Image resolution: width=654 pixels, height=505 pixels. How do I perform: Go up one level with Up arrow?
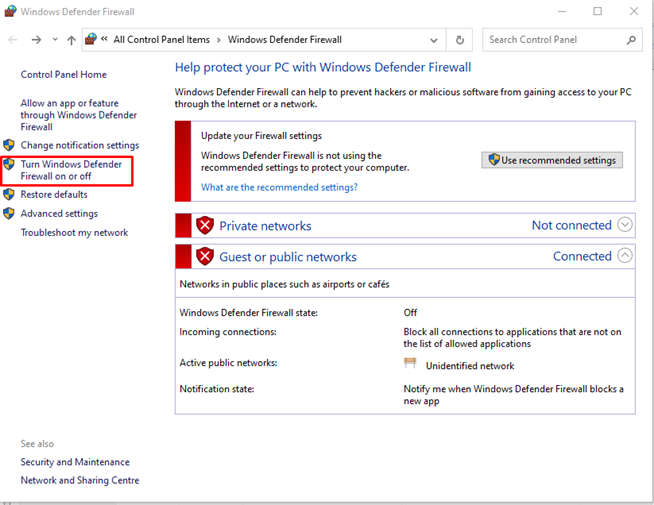tap(71, 40)
